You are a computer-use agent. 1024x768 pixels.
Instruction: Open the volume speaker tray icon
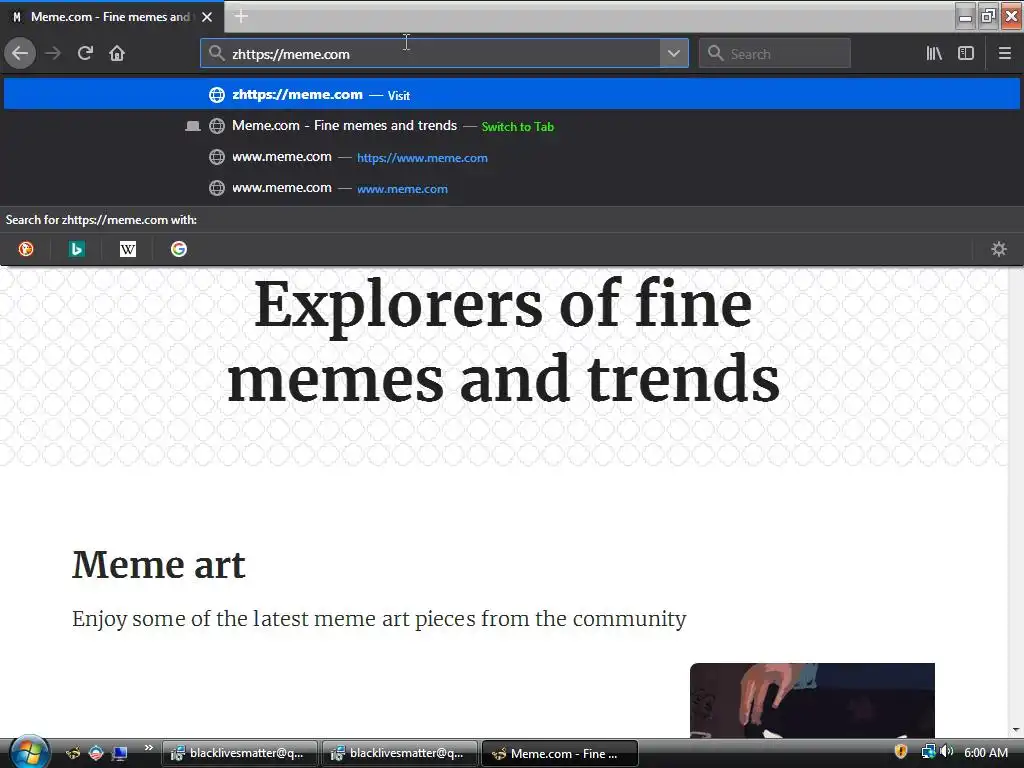(x=947, y=752)
